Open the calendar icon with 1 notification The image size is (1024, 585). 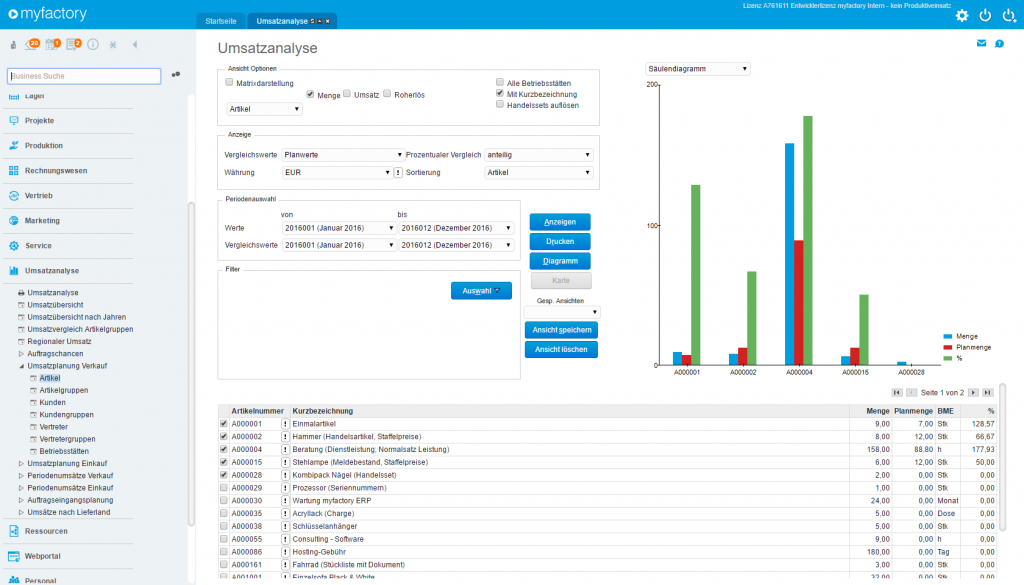pyautogui.click(x=51, y=44)
